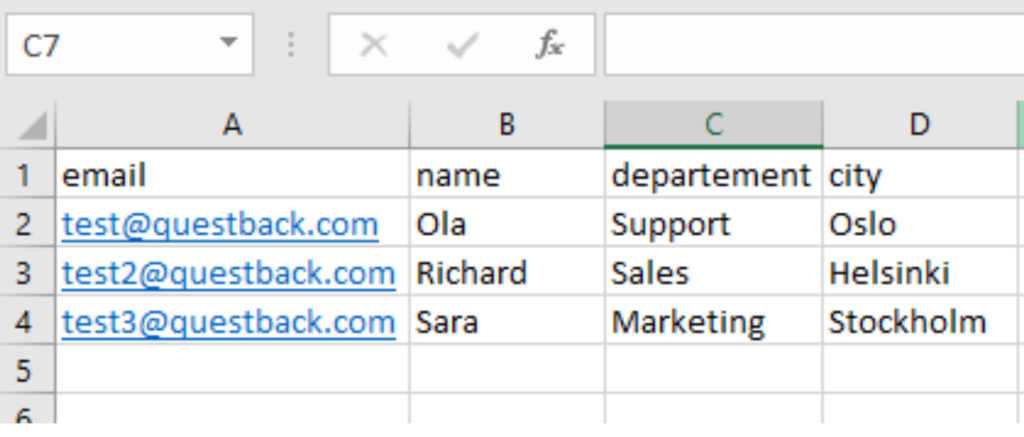Select the cell containing Helsinki
Image resolution: width=1024 pixels, height=437 pixels.
(920, 272)
